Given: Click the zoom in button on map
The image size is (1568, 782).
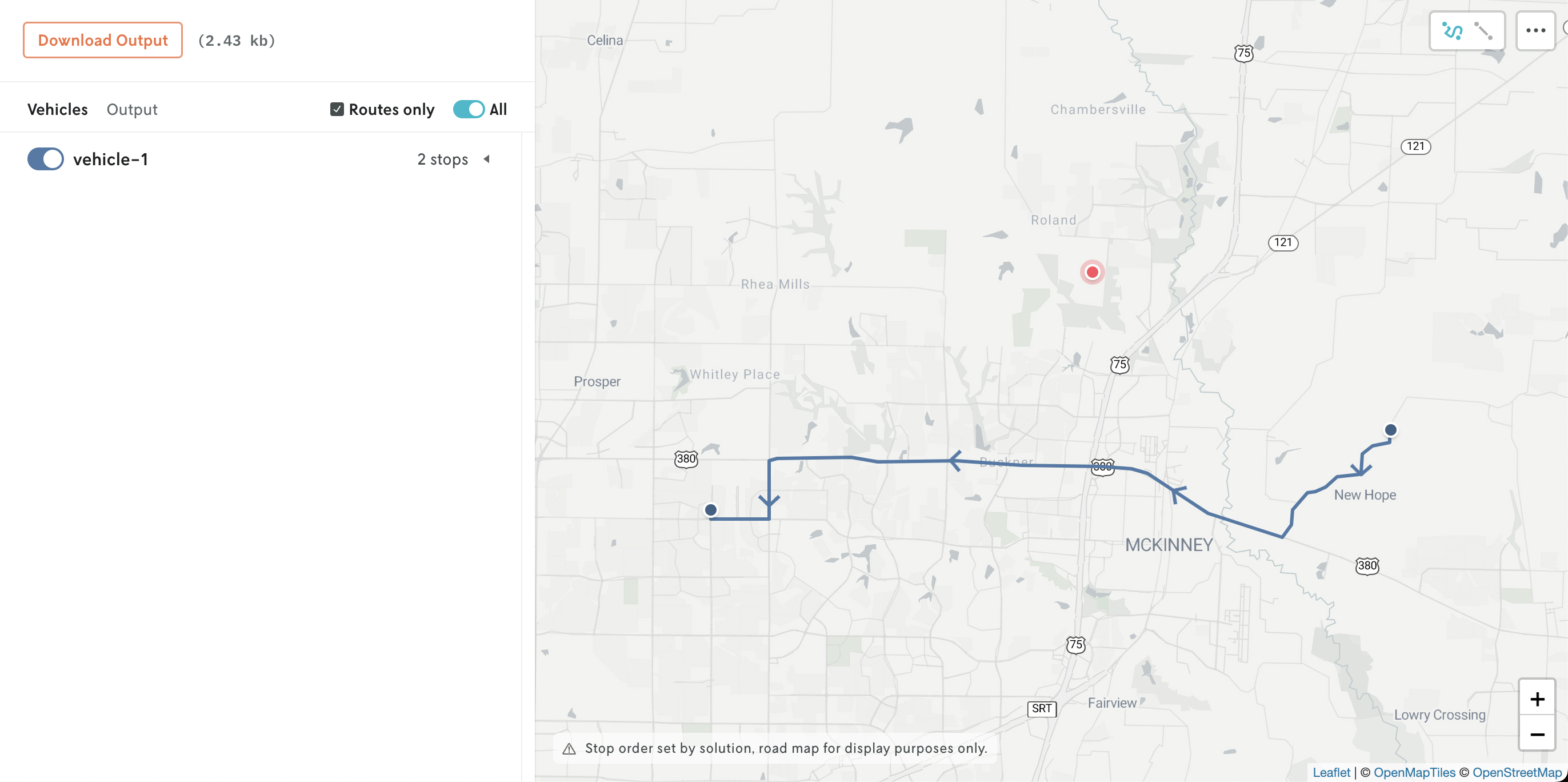Looking at the screenshot, I should point(1537,698).
